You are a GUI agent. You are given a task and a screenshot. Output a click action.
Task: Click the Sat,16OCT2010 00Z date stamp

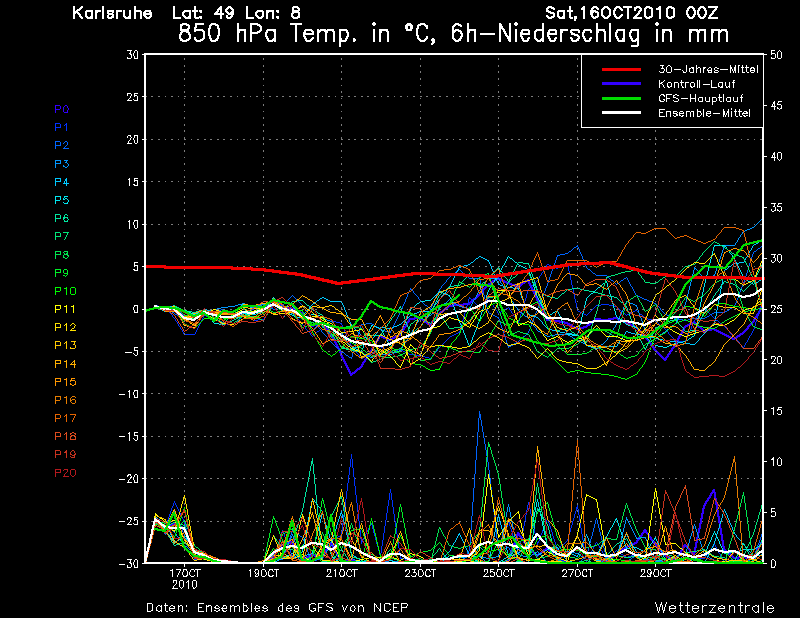tap(632, 13)
